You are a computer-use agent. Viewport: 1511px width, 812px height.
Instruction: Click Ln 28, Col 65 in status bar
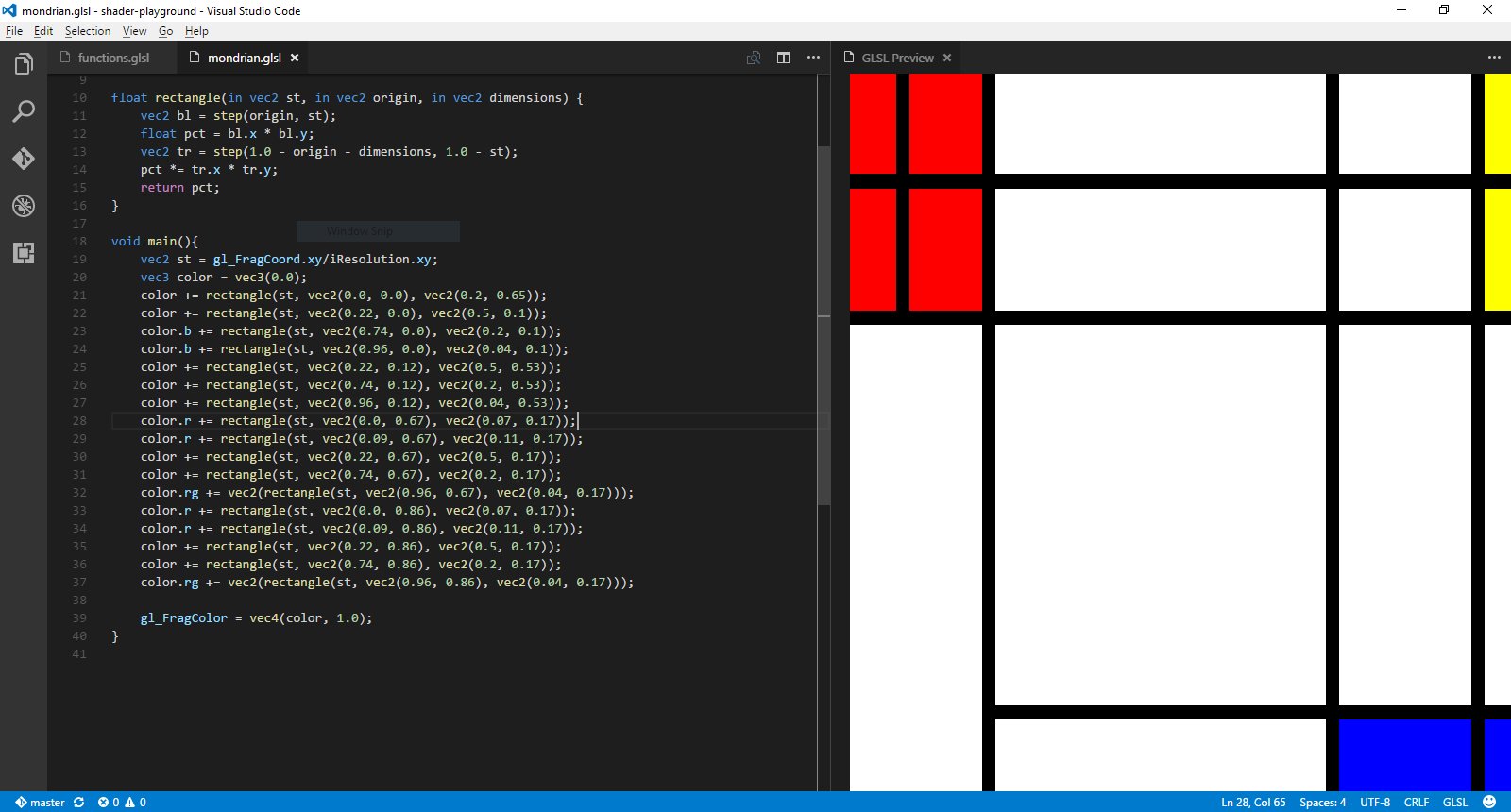coord(1253,803)
